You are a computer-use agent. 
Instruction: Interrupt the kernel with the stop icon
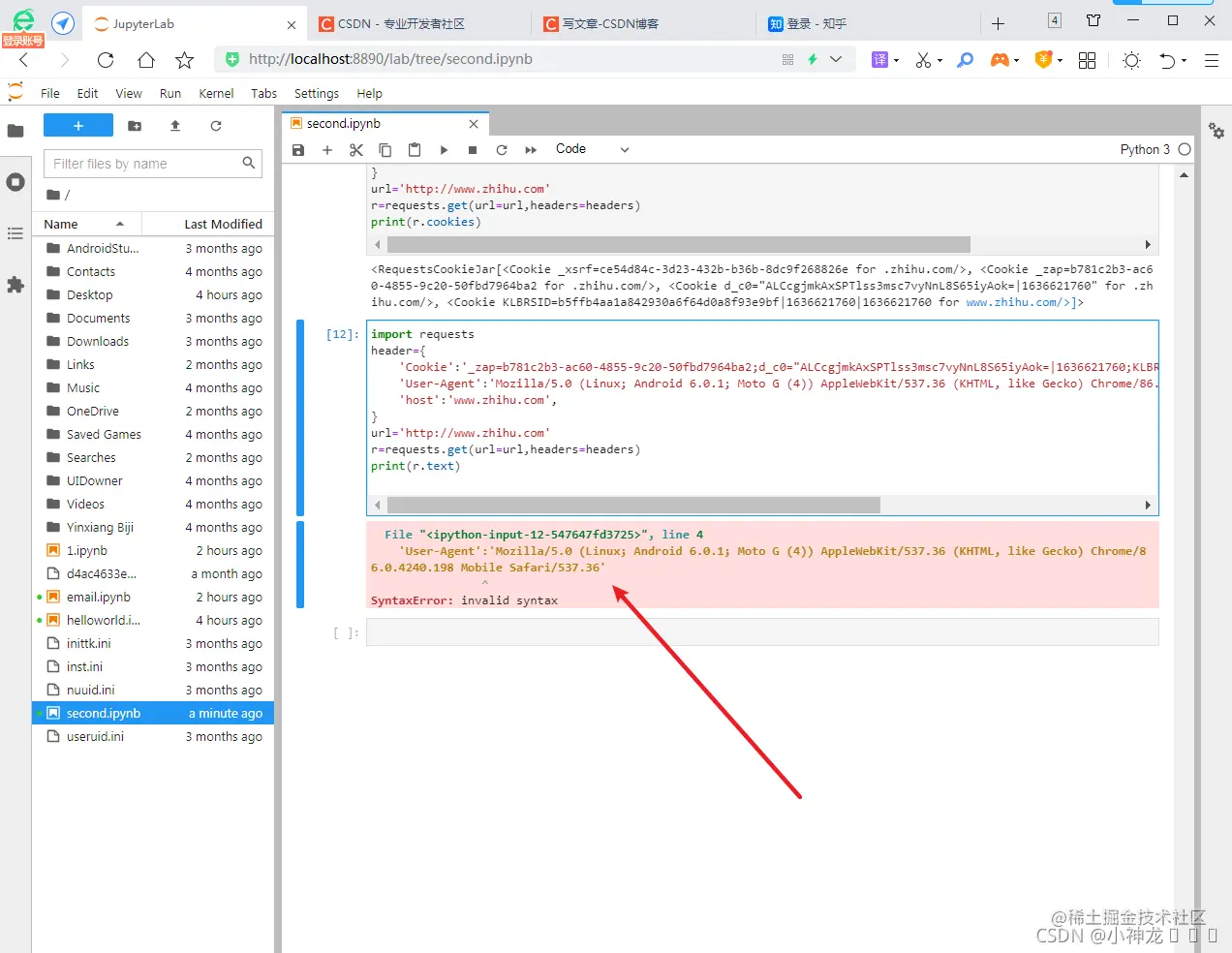tap(473, 150)
